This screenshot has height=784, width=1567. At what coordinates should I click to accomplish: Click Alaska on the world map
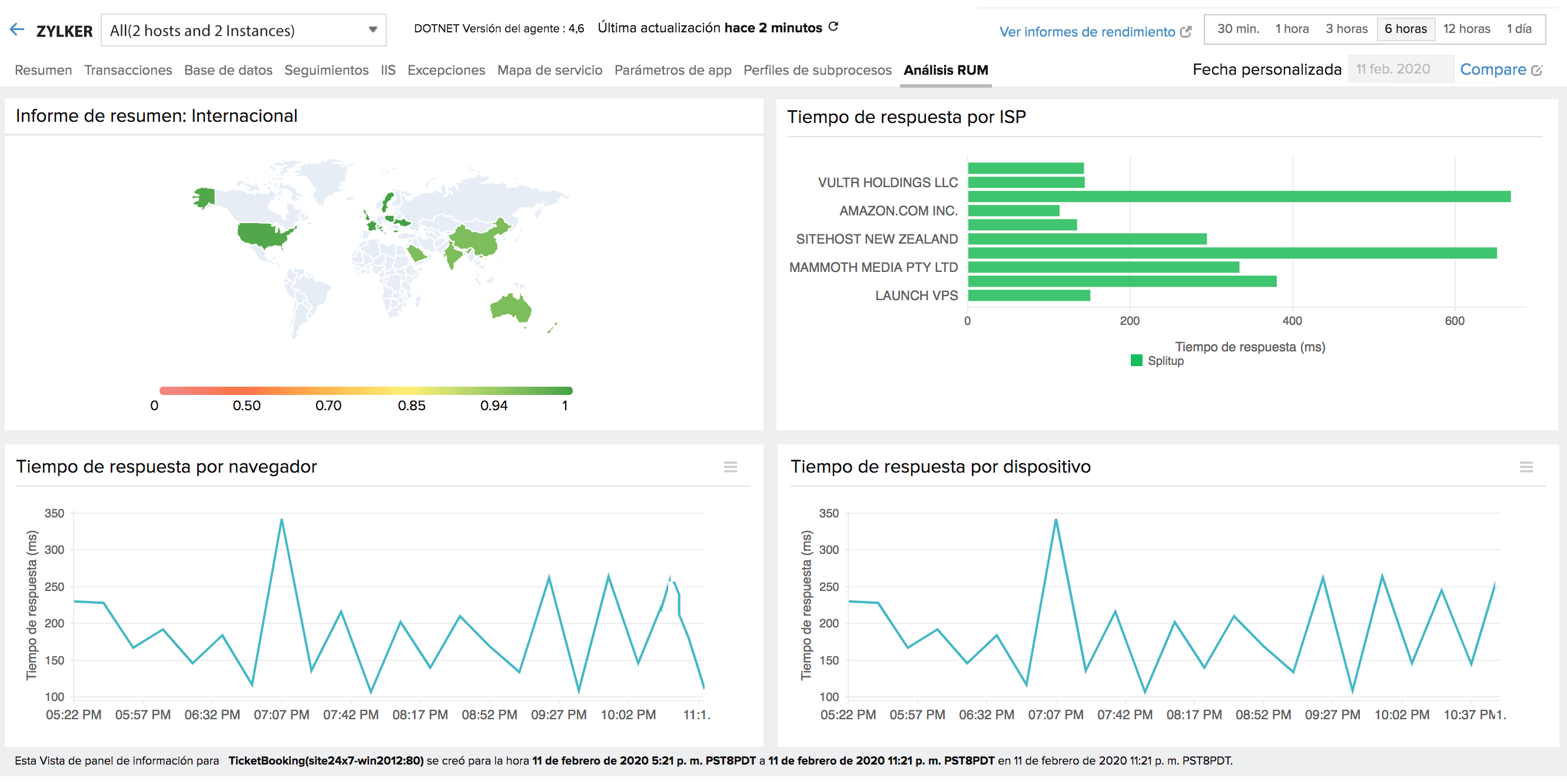tap(204, 197)
